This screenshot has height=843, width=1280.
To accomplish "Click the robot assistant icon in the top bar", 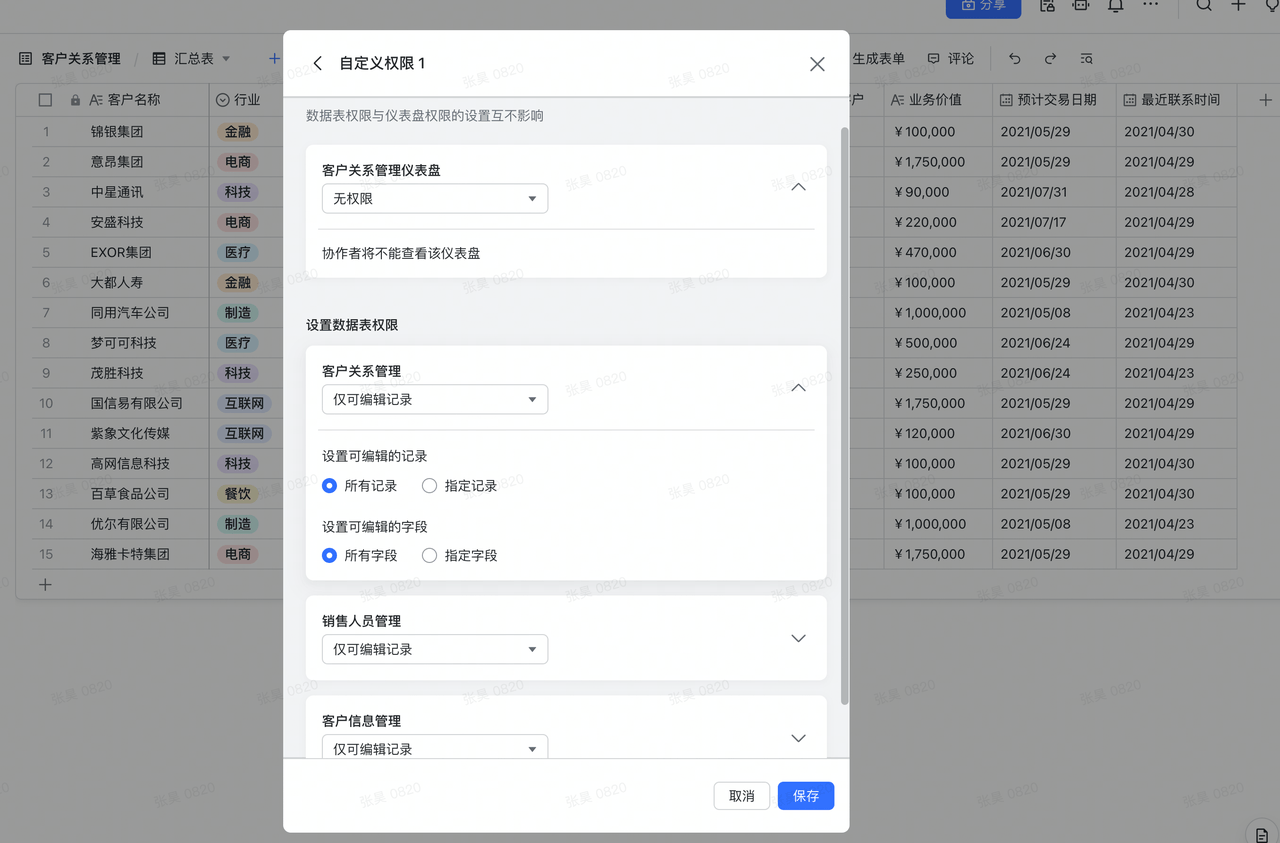I will [1080, 6].
